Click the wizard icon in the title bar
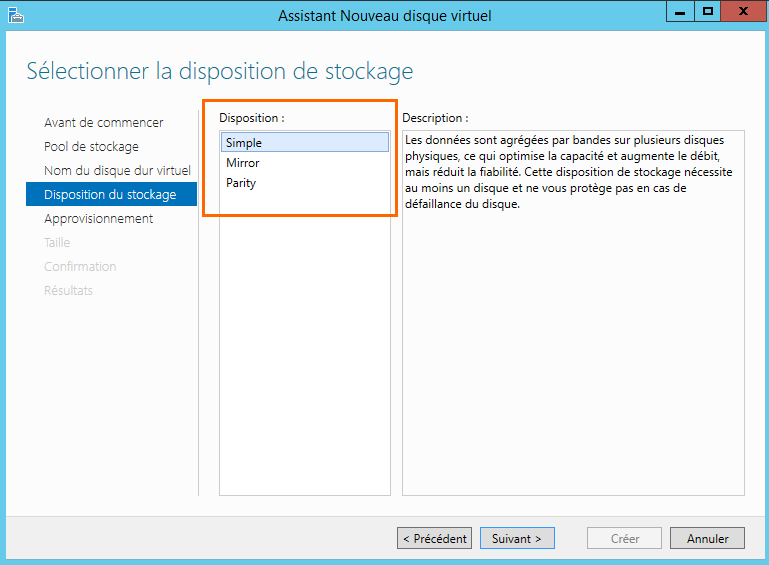 15,15
